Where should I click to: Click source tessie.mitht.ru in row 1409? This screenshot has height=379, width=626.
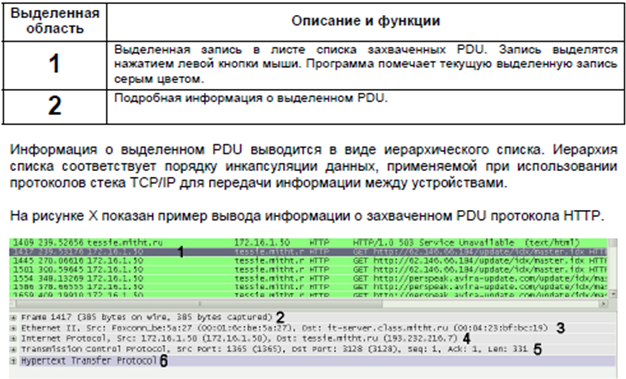[x=125, y=243]
